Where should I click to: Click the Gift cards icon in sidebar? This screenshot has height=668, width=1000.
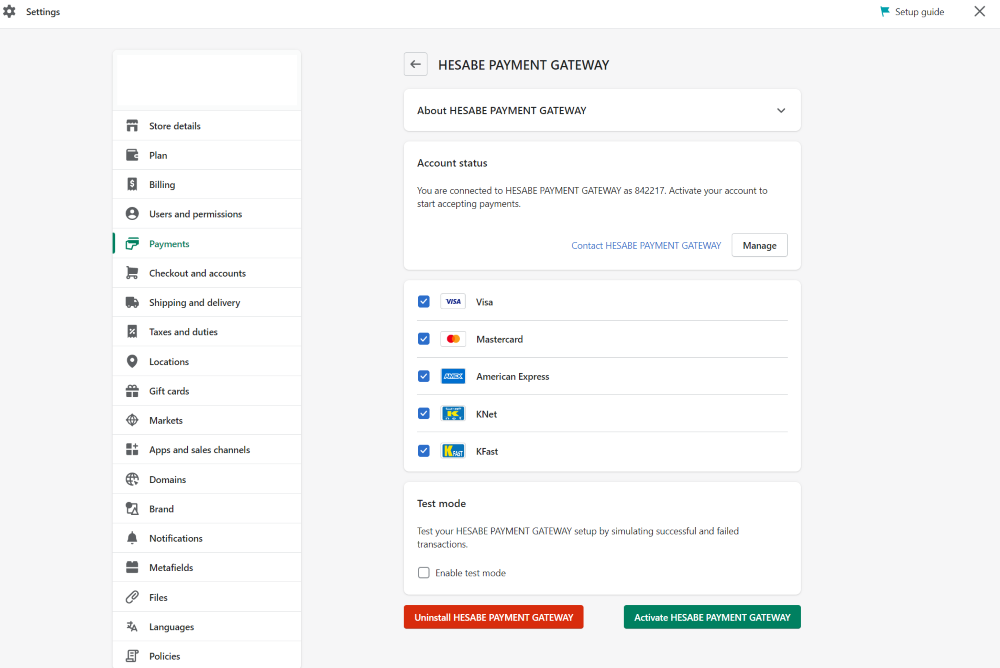click(x=132, y=390)
